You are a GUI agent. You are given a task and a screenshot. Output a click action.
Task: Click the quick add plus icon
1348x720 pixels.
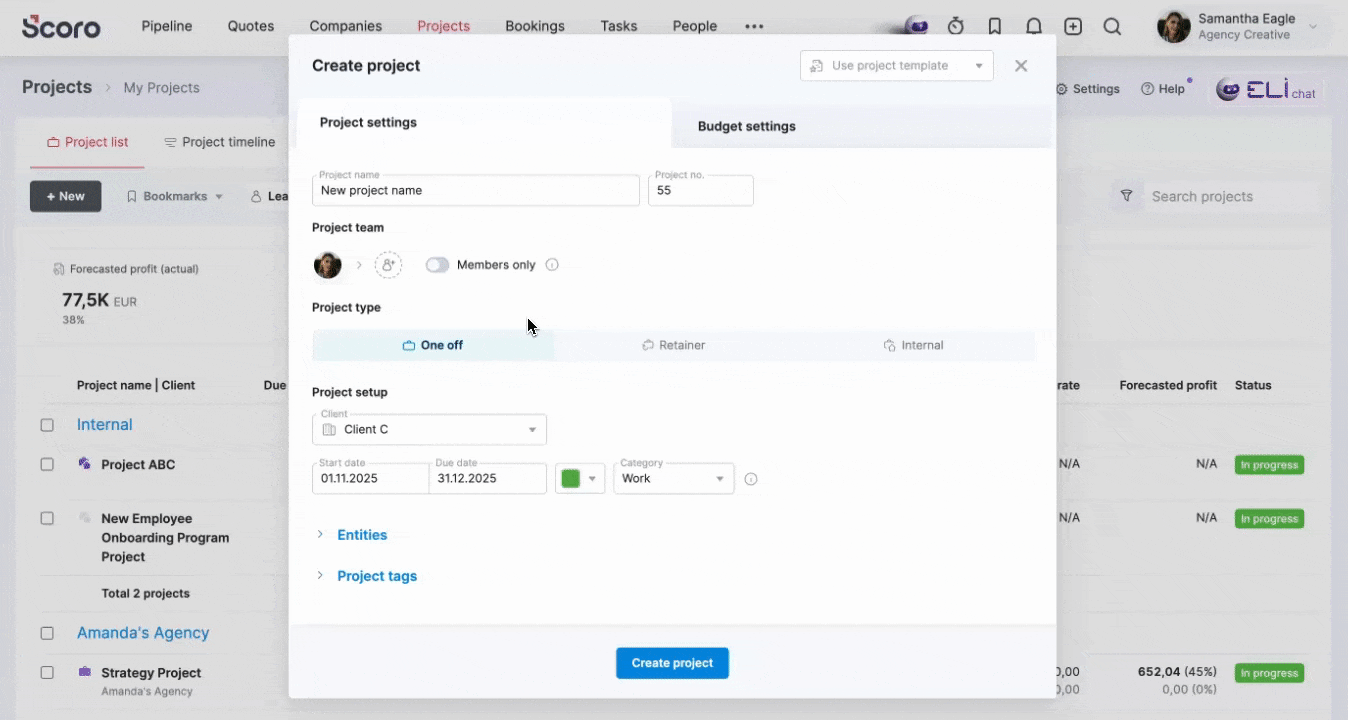1073,27
